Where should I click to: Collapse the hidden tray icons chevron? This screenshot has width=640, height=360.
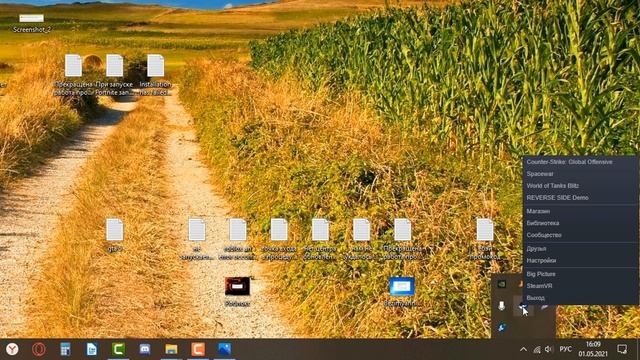coord(523,349)
